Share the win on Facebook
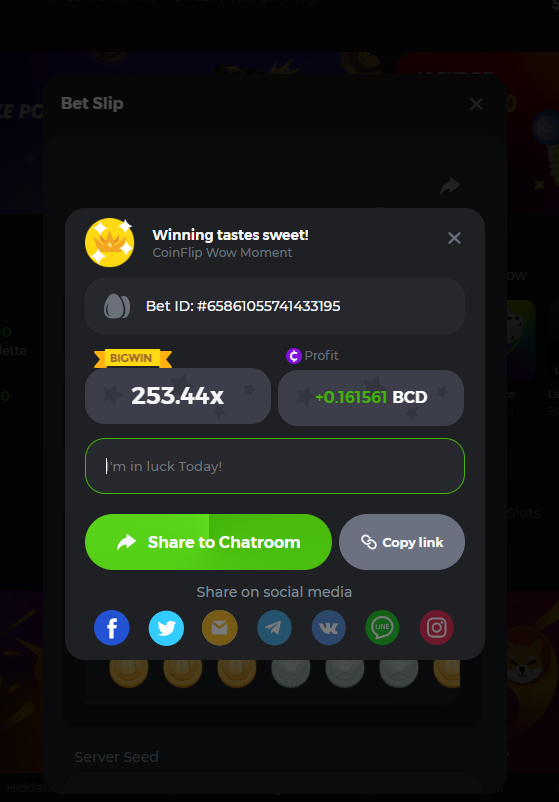The height and width of the screenshot is (802, 559). pyautogui.click(x=111, y=628)
